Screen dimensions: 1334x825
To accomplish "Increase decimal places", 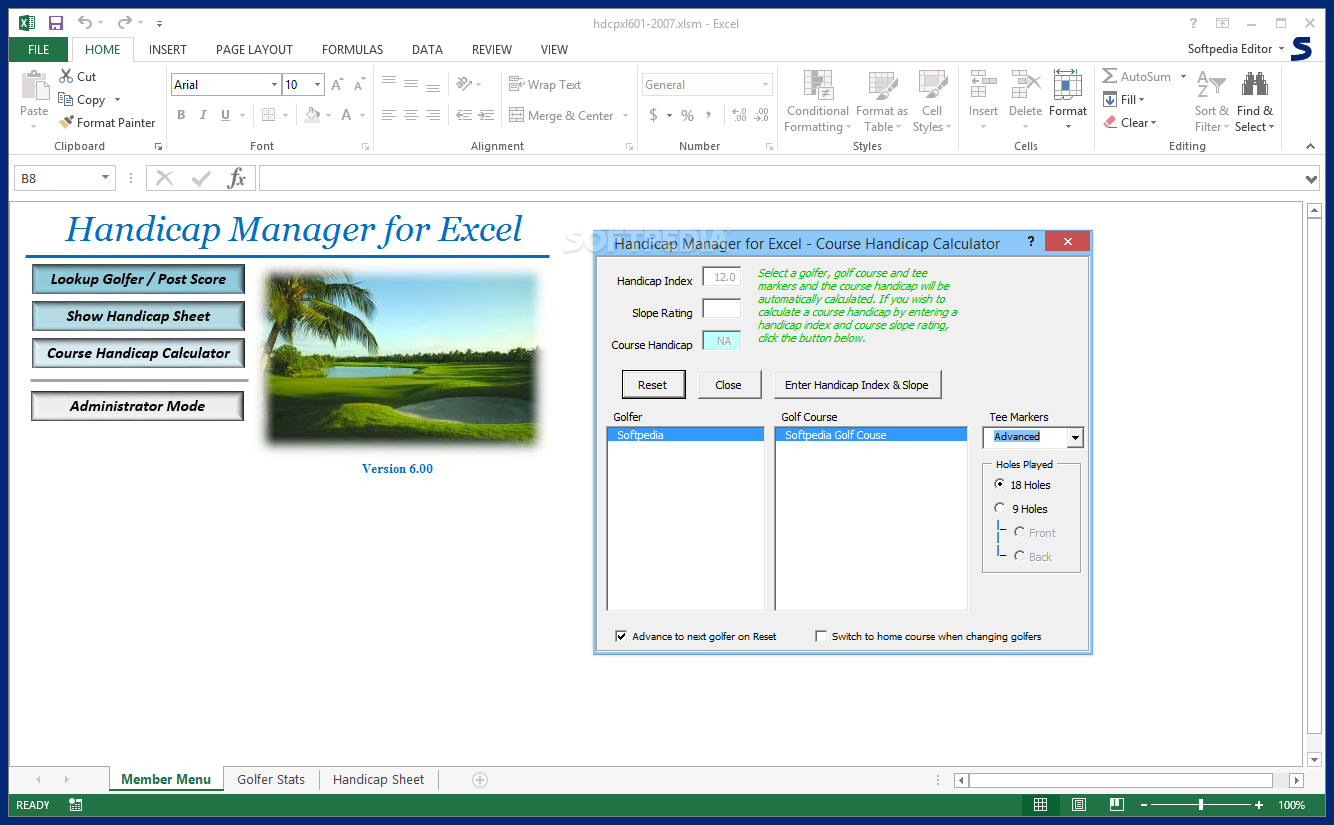I will (x=739, y=115).
